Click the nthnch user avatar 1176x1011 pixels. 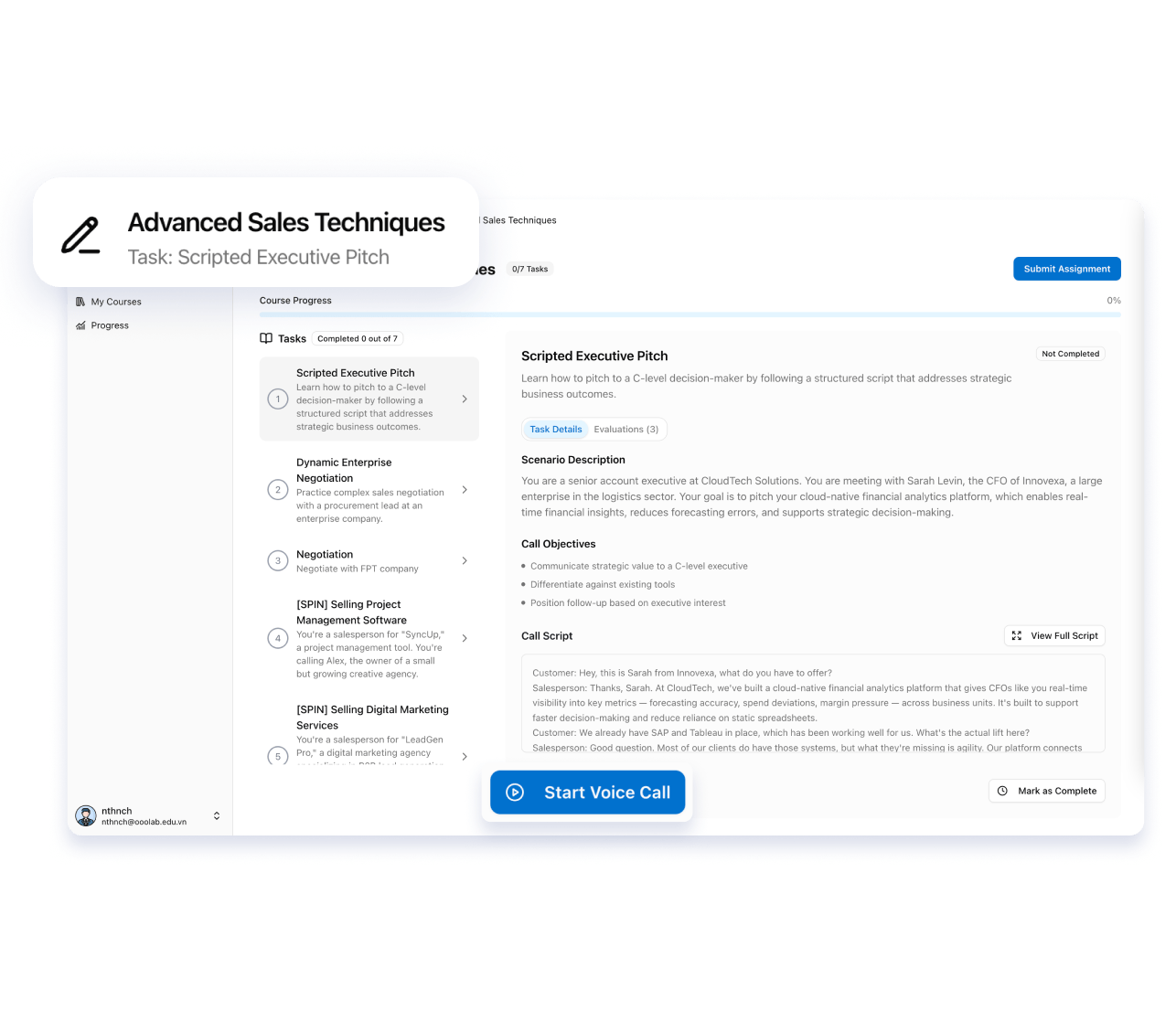click(x=86, y=816)
